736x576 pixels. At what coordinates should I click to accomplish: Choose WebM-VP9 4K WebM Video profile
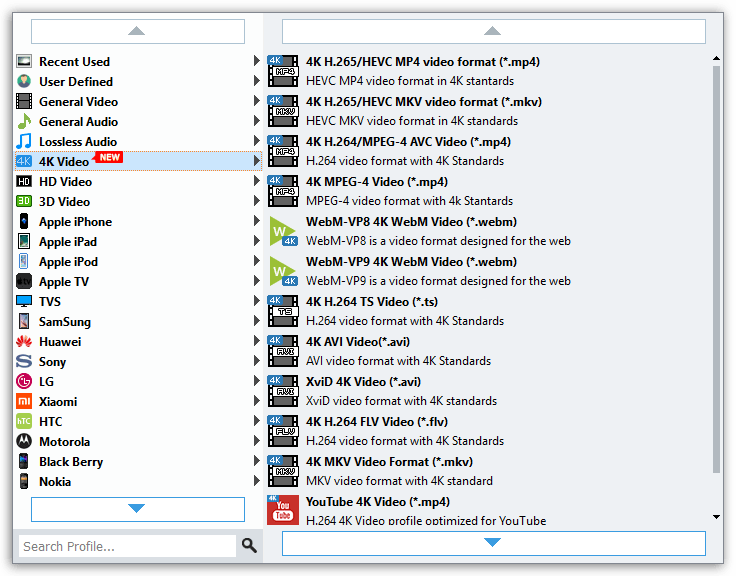tap(488, 271)
